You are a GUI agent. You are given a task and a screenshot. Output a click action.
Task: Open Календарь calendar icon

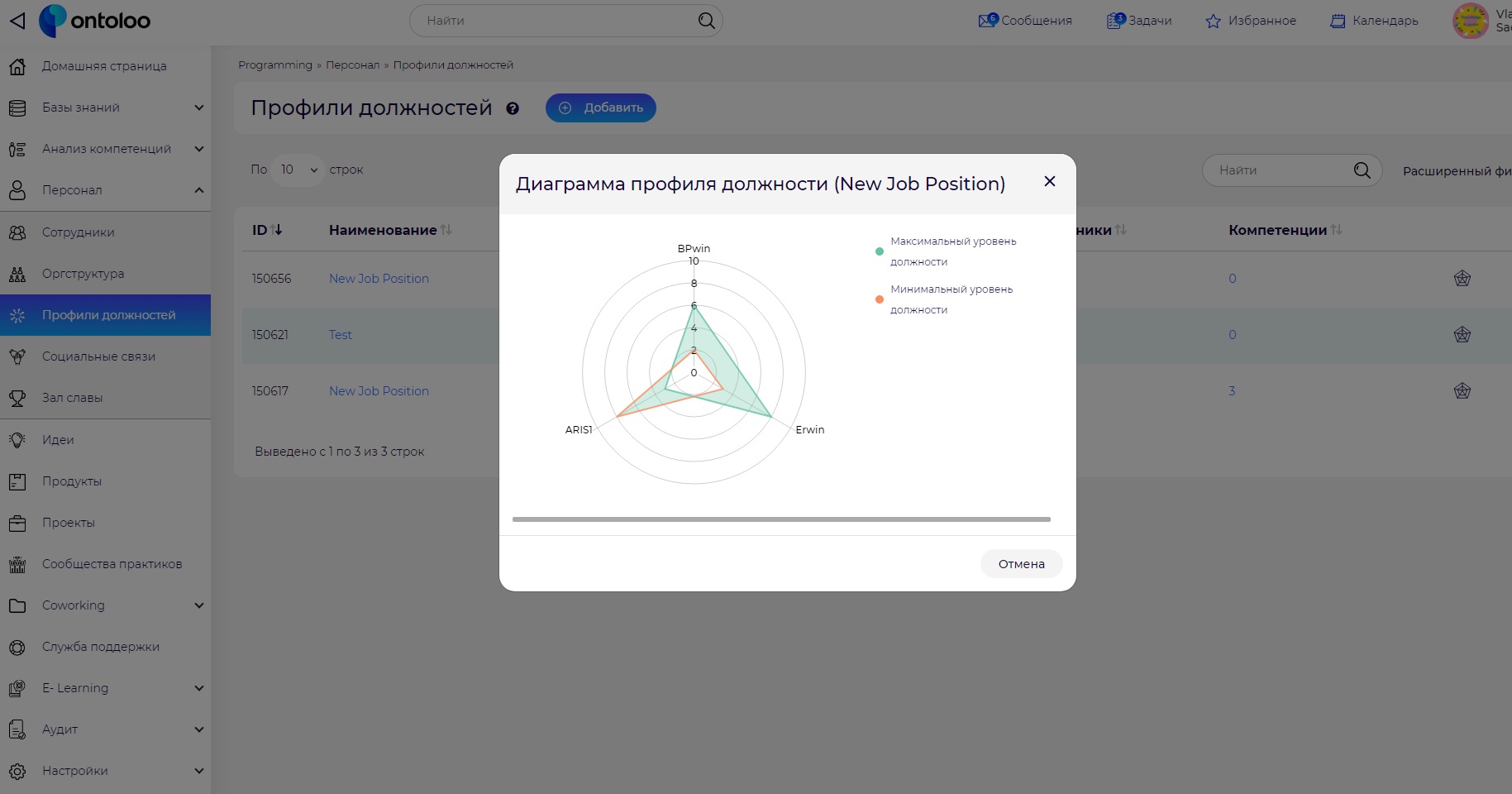(1338, 21)
